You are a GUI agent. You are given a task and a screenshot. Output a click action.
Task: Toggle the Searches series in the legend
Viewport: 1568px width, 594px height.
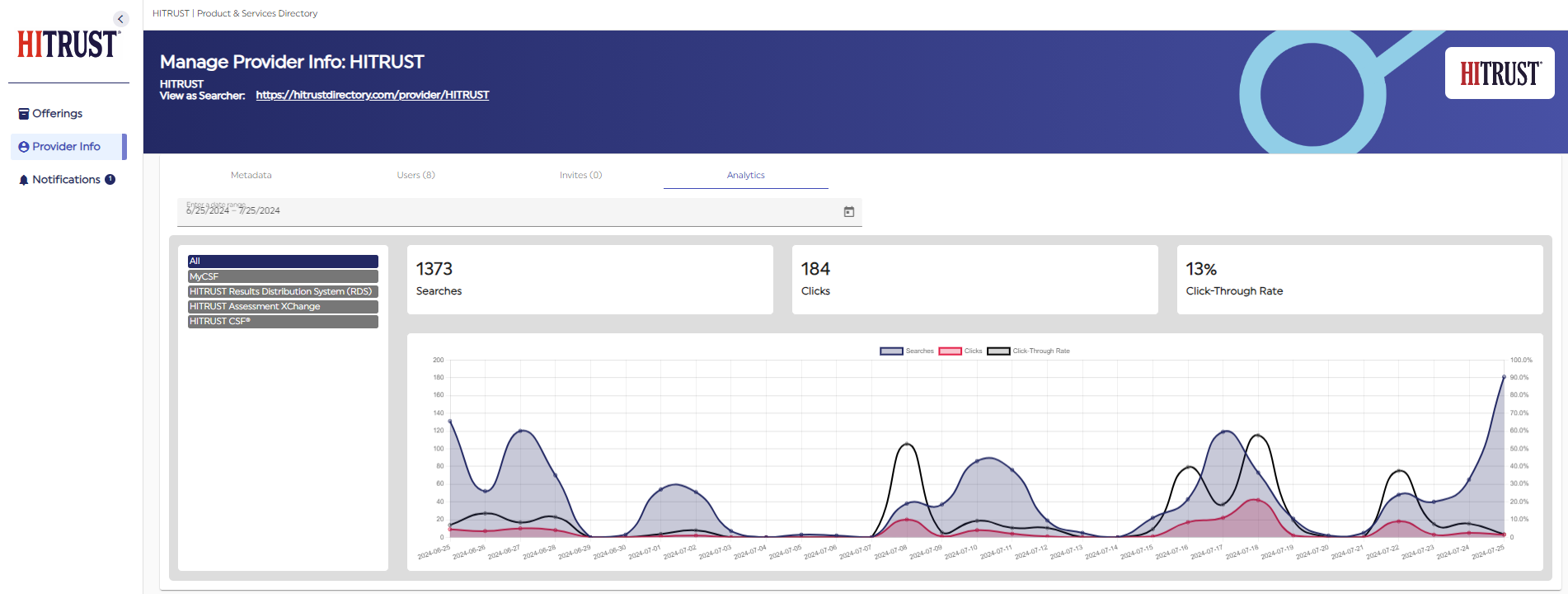[x=907, y=351]
